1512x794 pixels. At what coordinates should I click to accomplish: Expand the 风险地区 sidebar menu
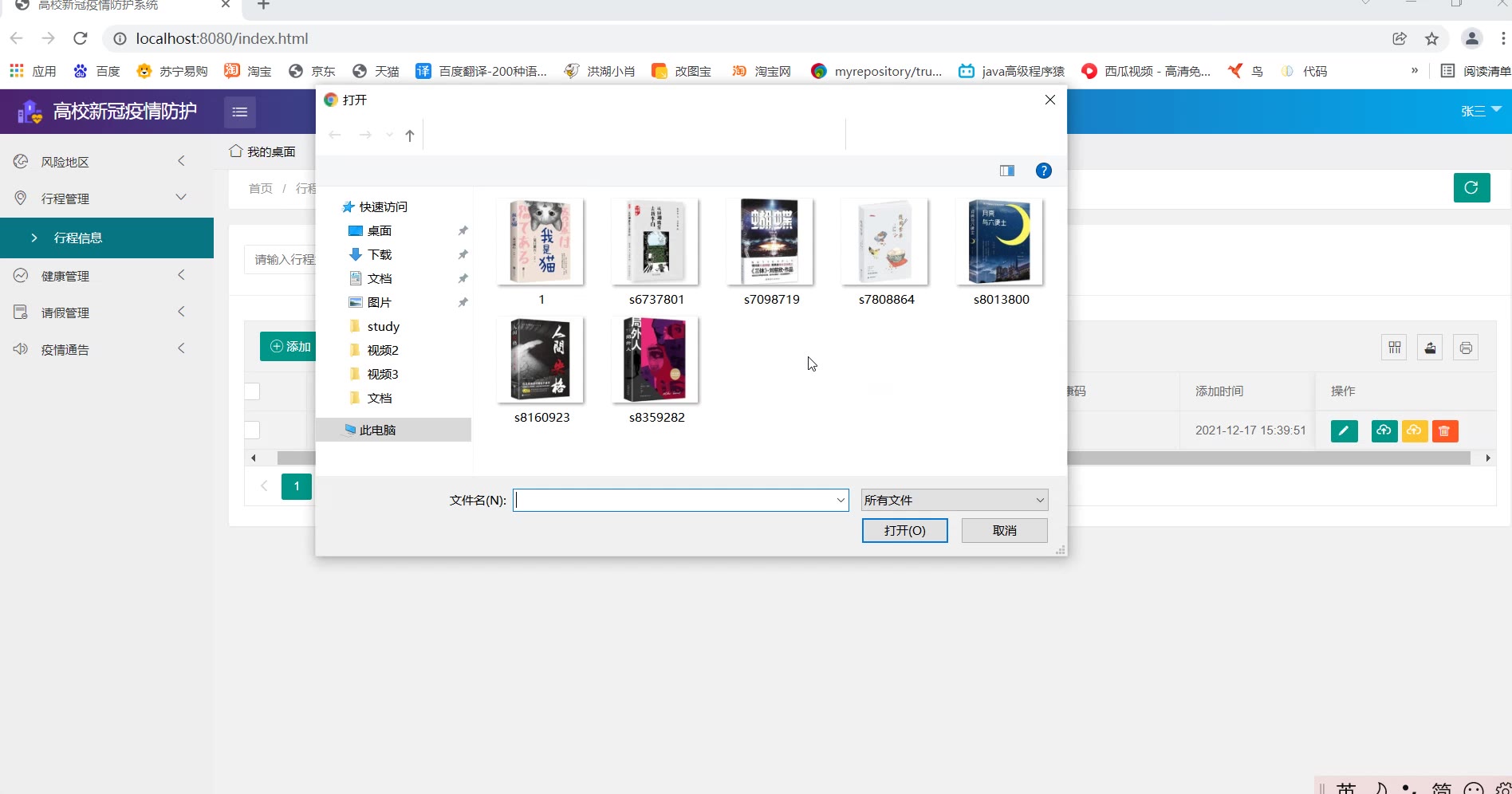107,162
